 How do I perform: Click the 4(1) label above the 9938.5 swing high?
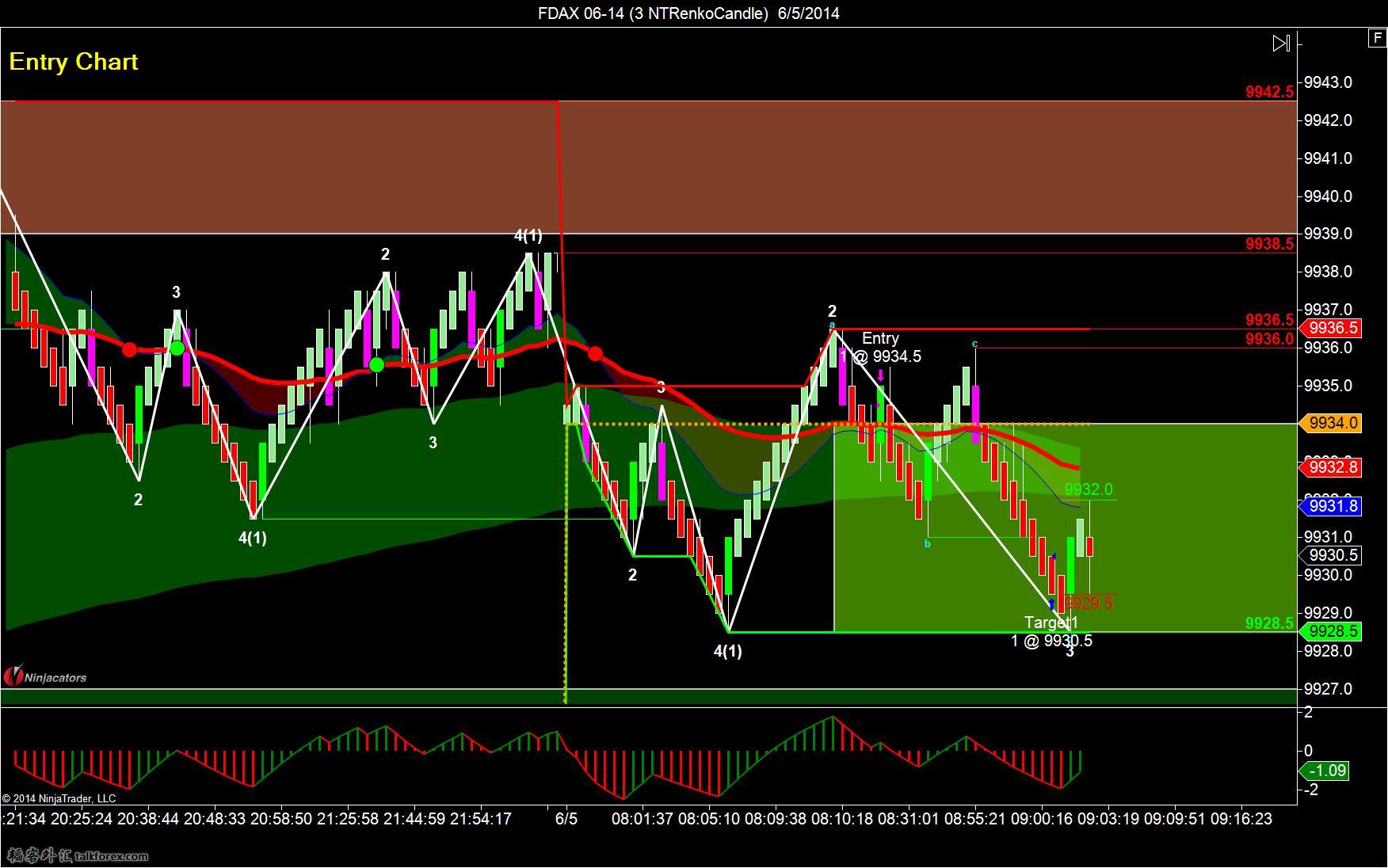[x=528, y=235]
